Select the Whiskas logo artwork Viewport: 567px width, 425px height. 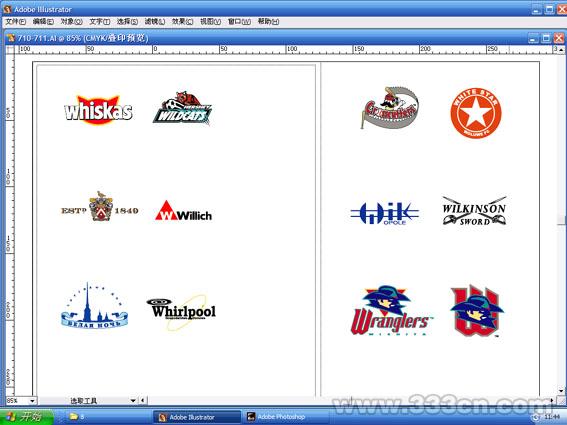98,110
